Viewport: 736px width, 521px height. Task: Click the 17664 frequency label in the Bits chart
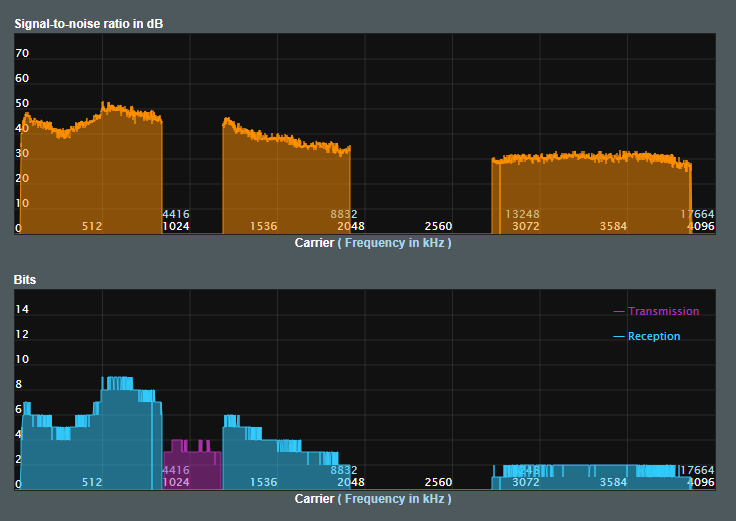pos(697,470)
